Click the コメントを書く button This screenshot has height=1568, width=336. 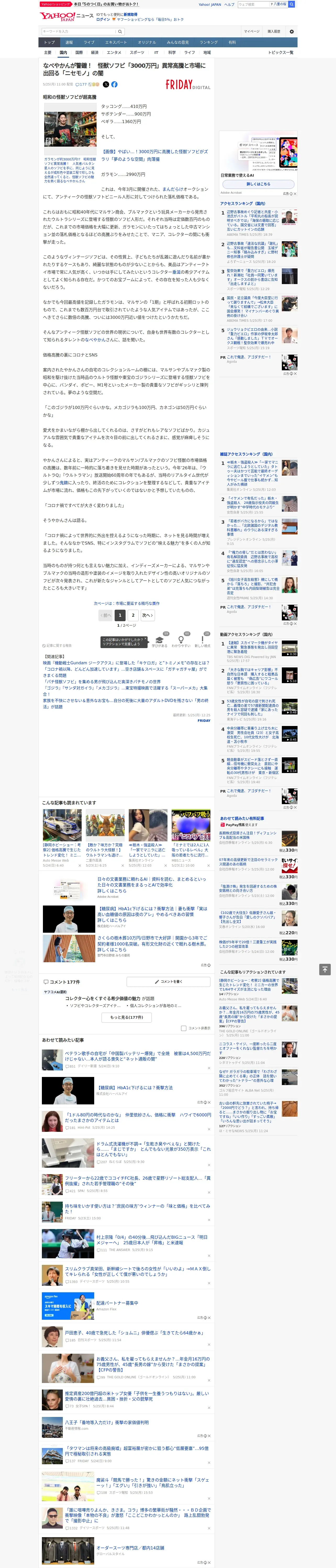click(x=168, y=982)
